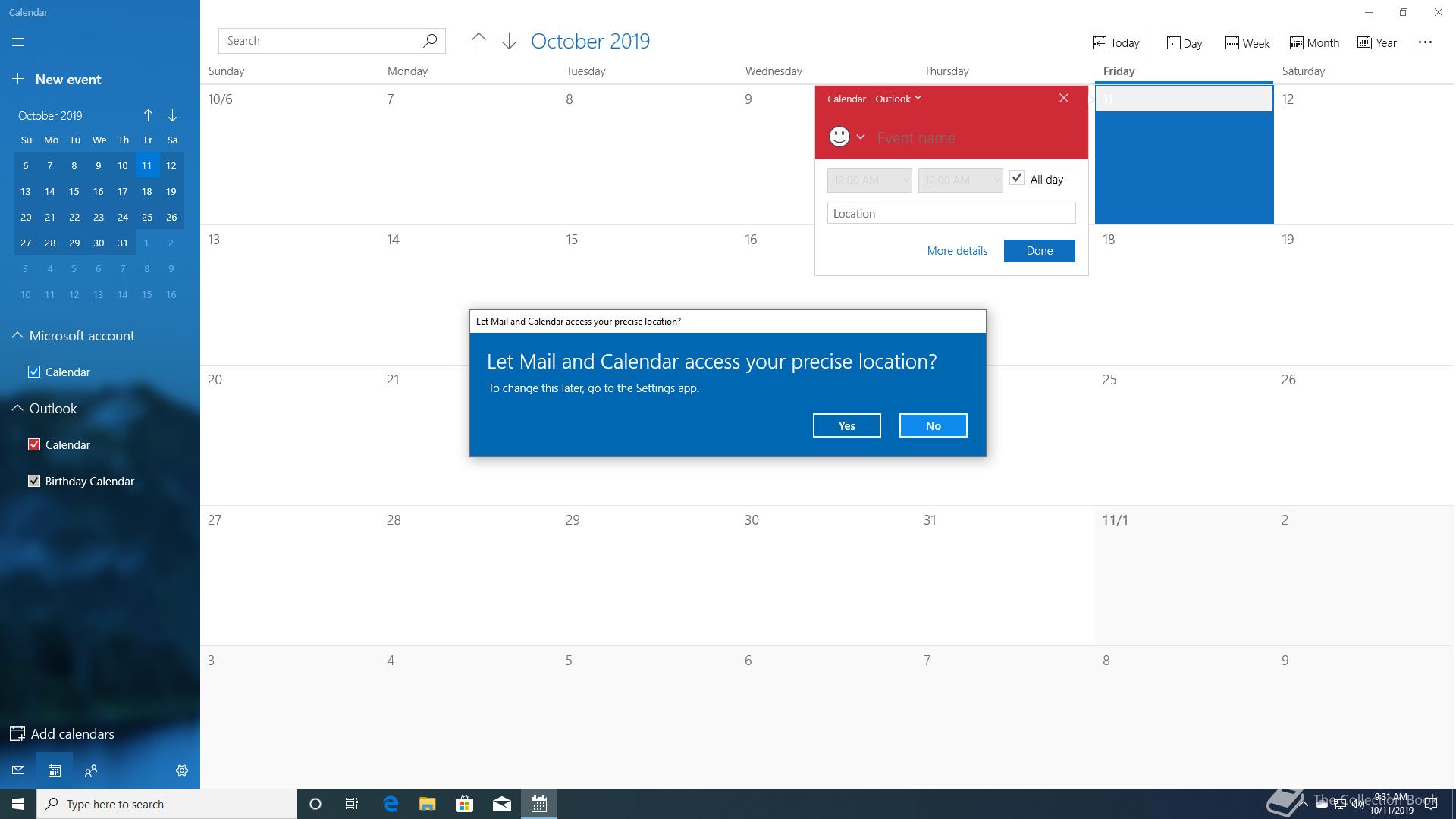Open File Explorer from taskbar
The height and width of the screenshot is (819, 1456).
[x=427, y=804]
